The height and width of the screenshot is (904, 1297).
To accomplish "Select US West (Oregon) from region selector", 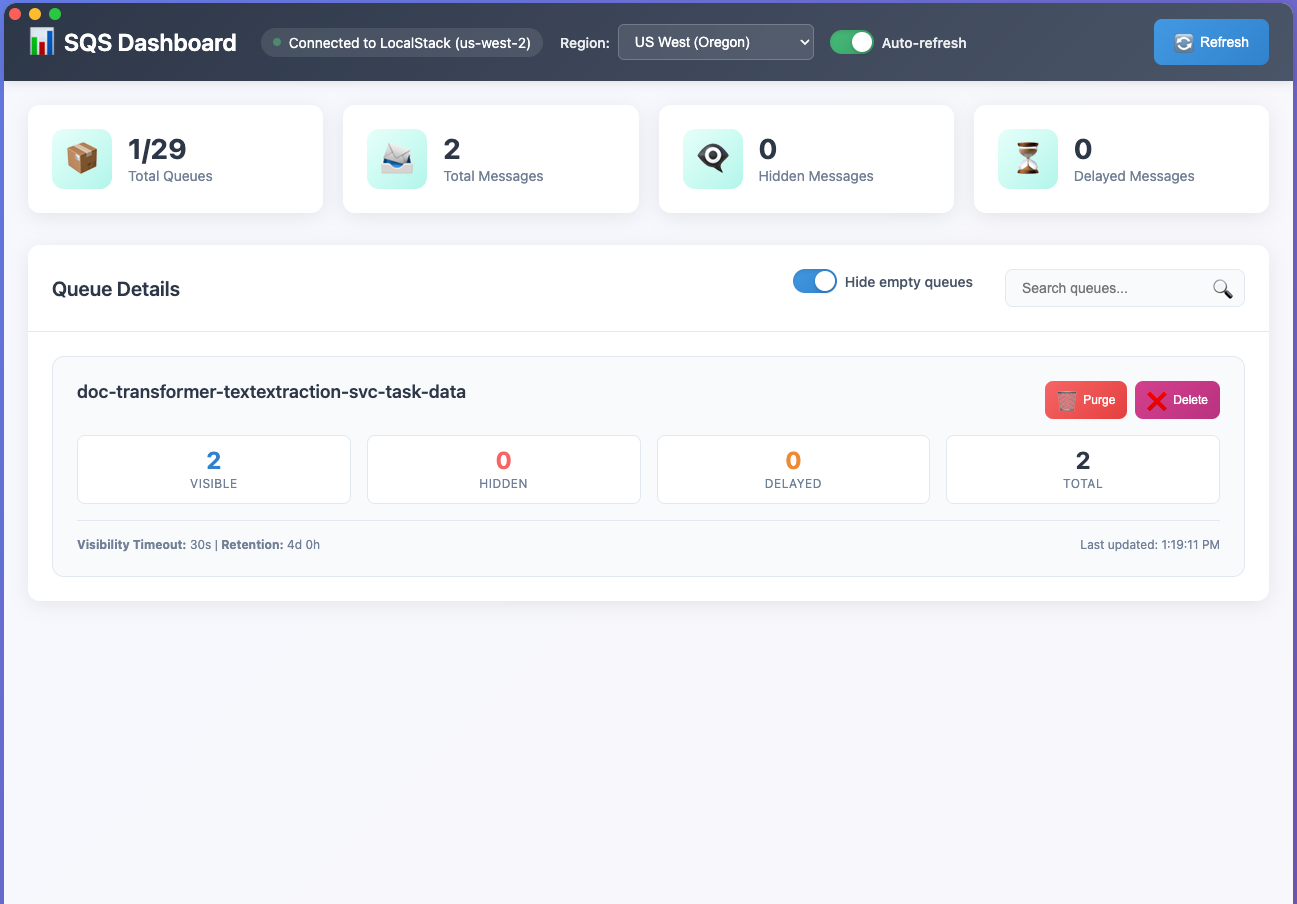I will (x=715, y=42).
